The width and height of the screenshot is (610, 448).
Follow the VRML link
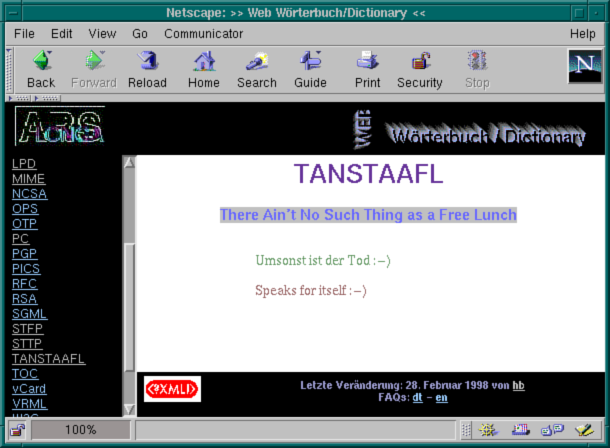coord(30,404)
